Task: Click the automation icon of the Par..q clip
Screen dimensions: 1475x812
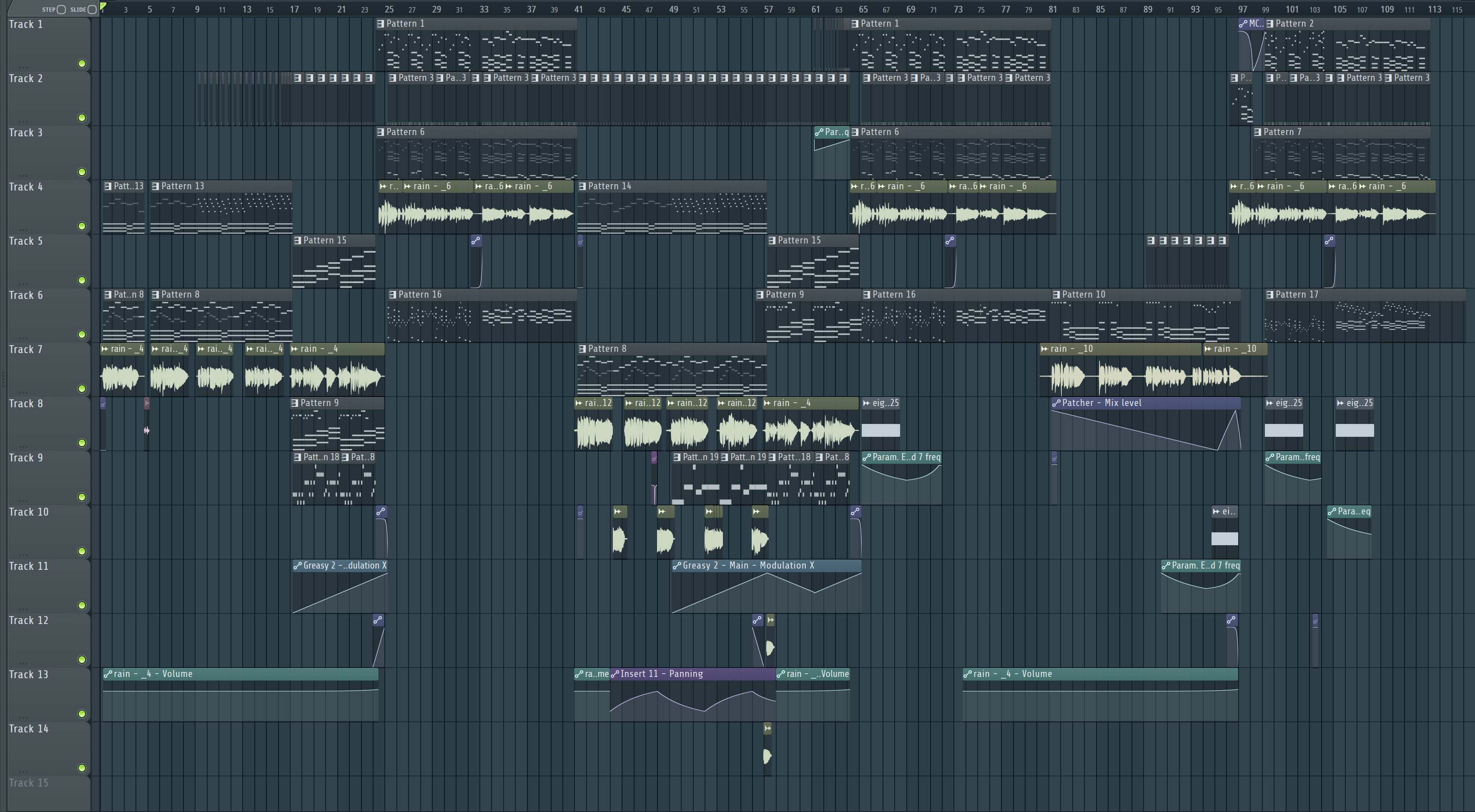Action: pyautogui.click(x=819, y=132)
